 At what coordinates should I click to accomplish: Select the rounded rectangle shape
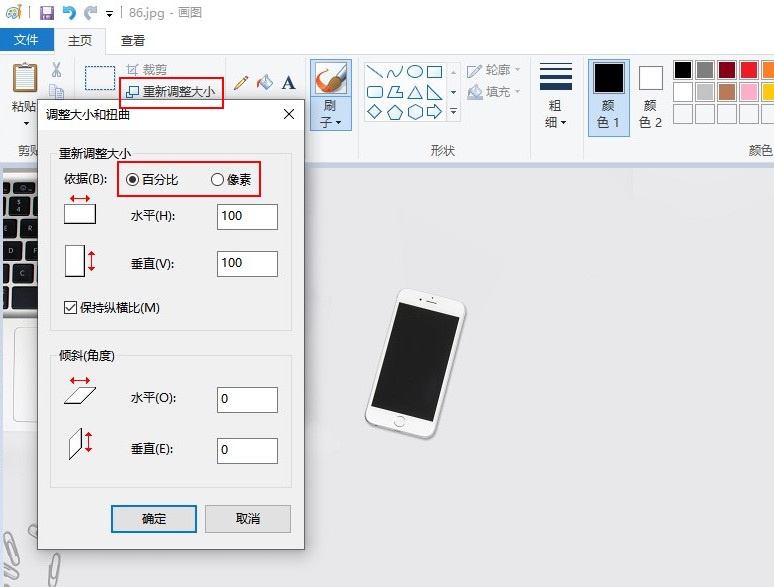click(375, 92)
